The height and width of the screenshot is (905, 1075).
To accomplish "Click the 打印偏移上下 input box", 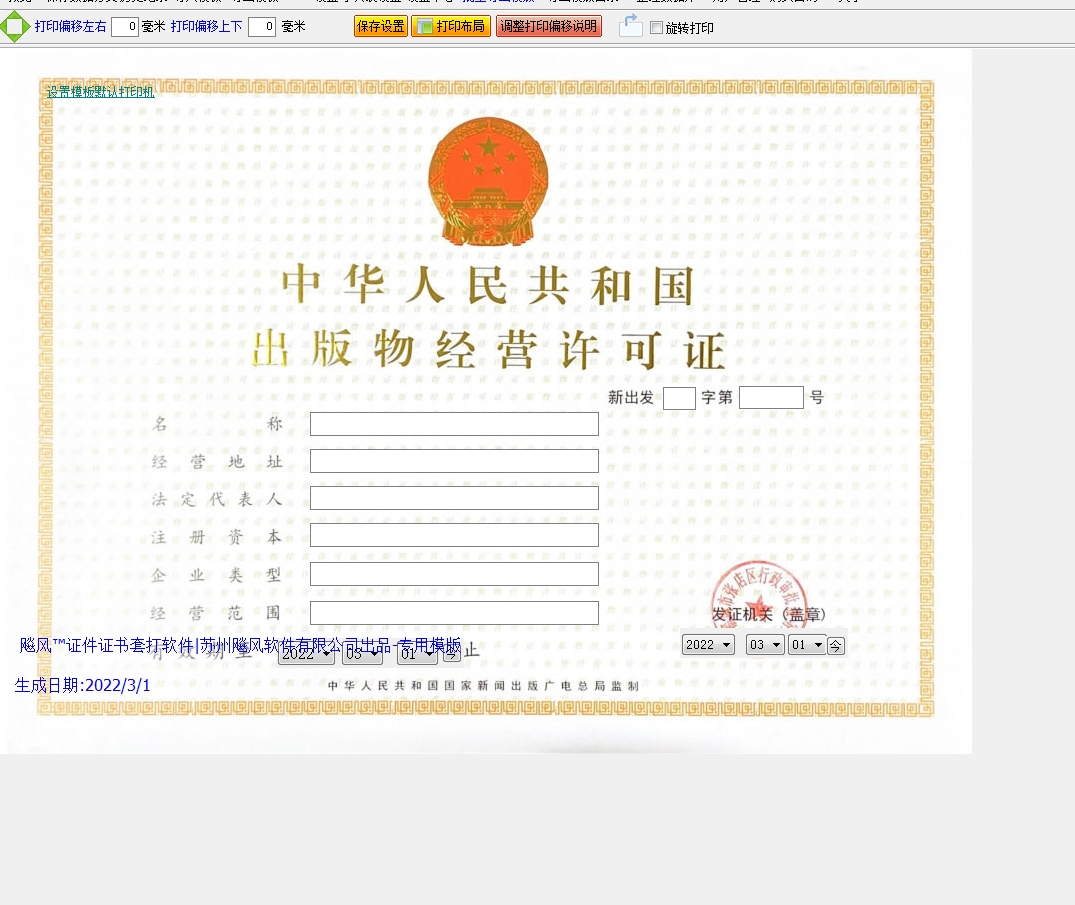I will coord(262,27).
